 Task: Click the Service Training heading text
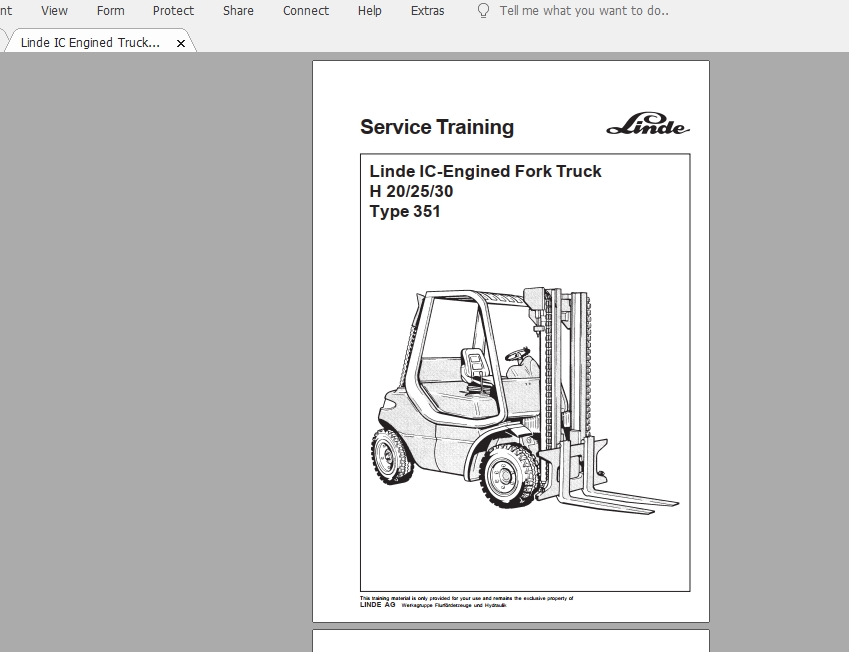pyautogui.click(x=437, y=127)
